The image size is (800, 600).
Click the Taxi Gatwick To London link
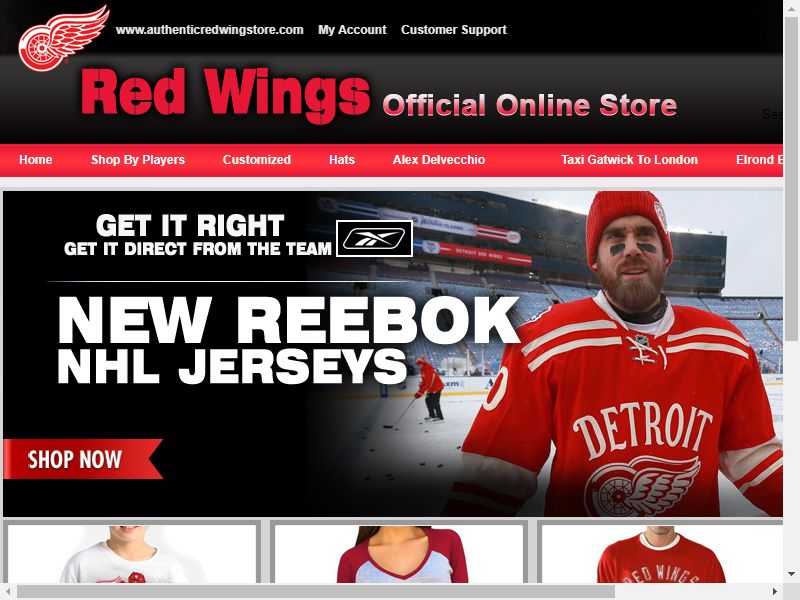tap(629, 160)
